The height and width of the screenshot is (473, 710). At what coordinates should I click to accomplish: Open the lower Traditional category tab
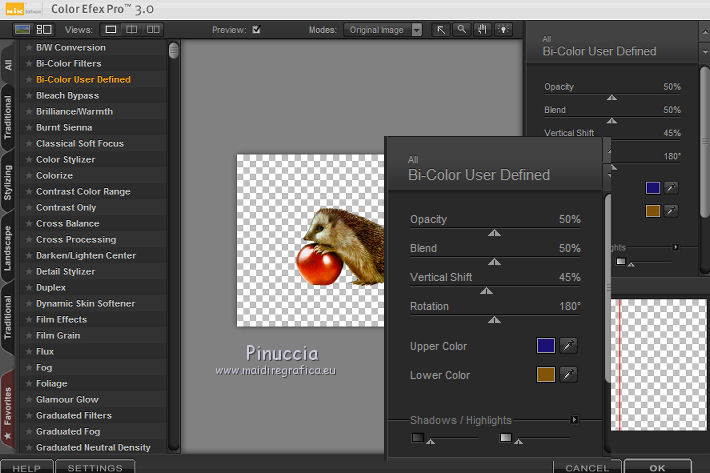[x=8, y=317]
